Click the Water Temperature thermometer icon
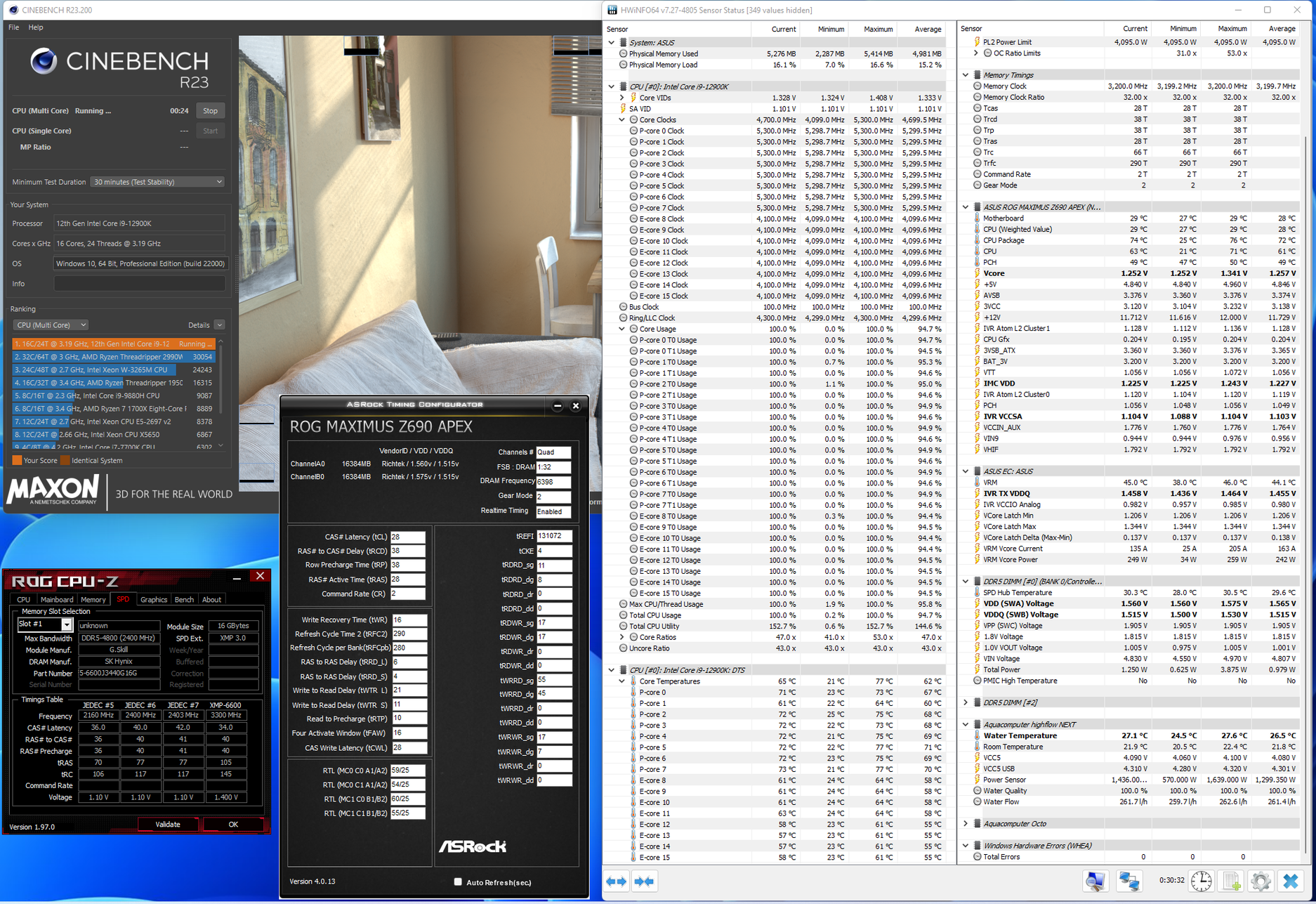 977,735
